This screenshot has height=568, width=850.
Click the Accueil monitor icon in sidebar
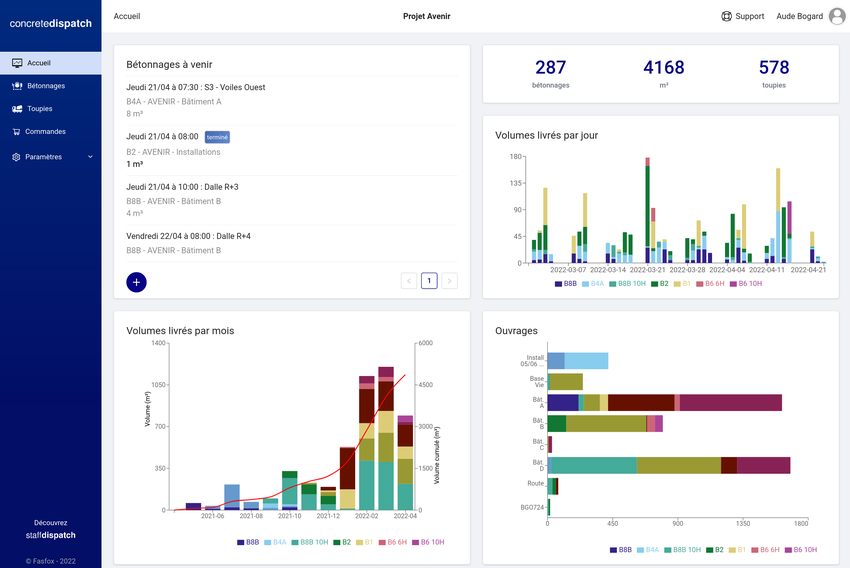[17, 63]
